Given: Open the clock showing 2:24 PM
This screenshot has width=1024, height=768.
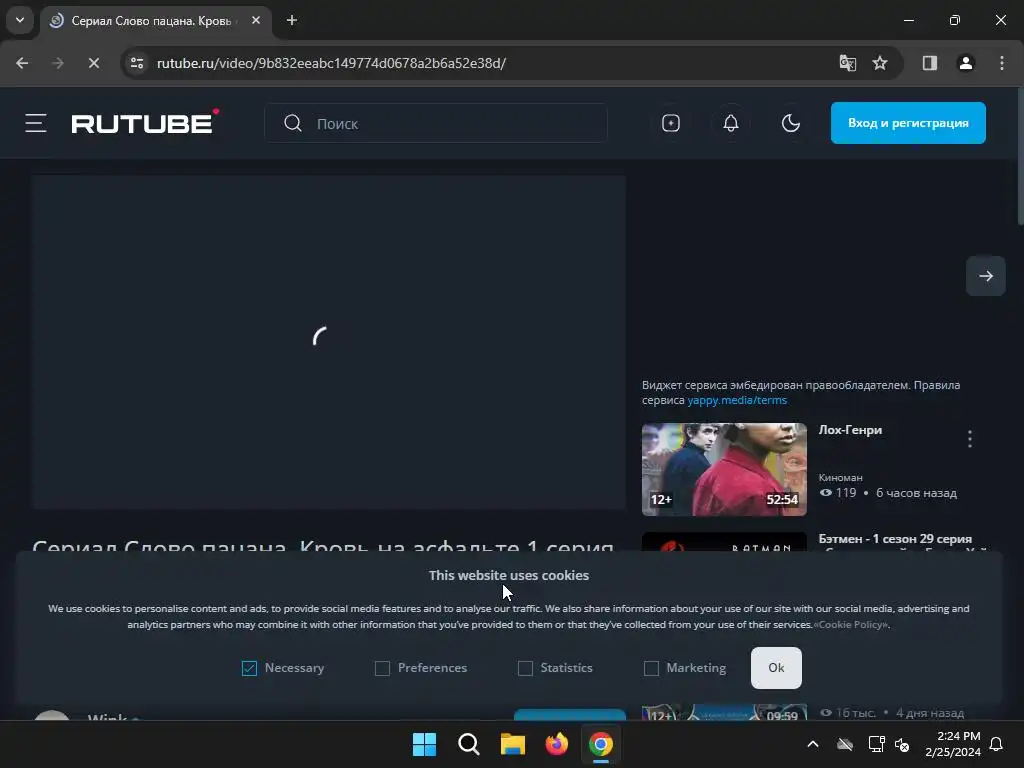Looking at the screenshot, I should [953, 744].
